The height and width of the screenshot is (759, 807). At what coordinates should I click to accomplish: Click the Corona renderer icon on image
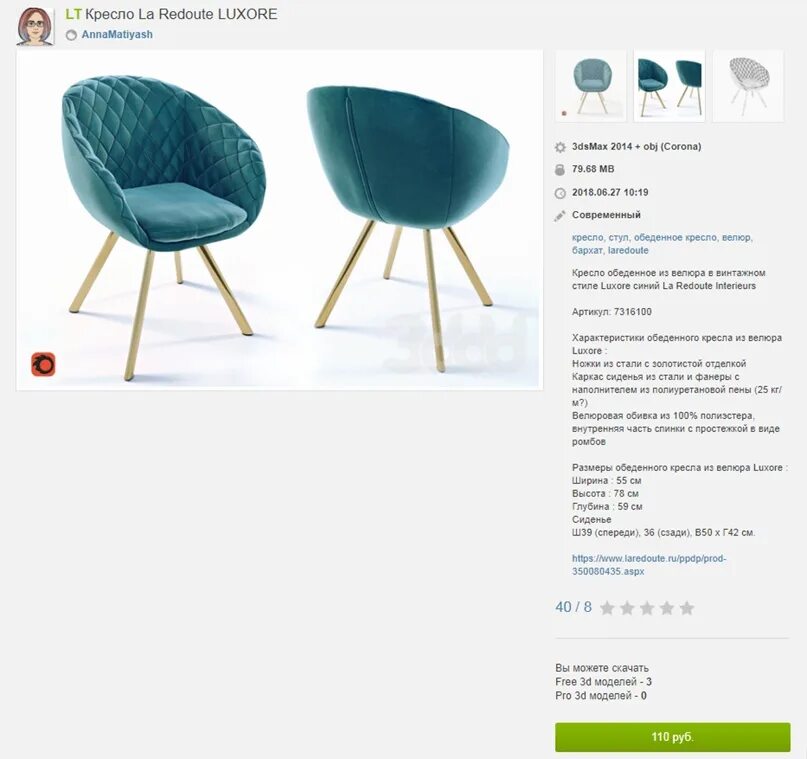[43, 364]
